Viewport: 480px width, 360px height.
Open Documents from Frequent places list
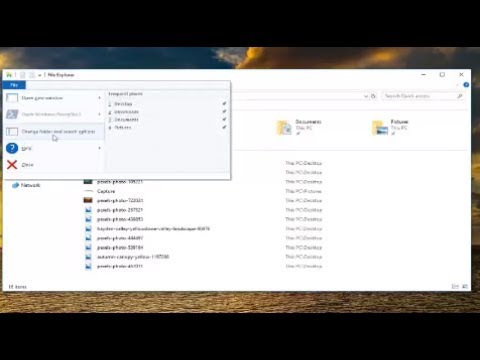[126, 120]
